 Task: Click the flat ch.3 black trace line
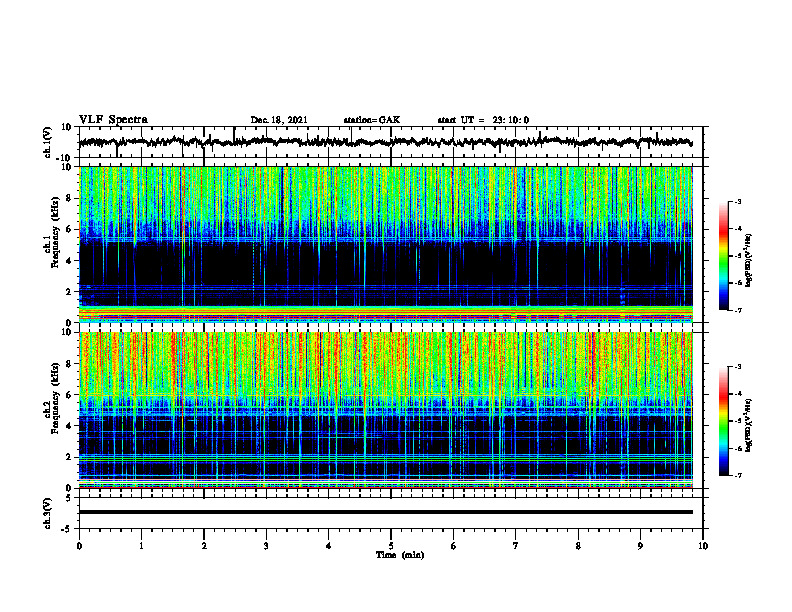[386, 512]
